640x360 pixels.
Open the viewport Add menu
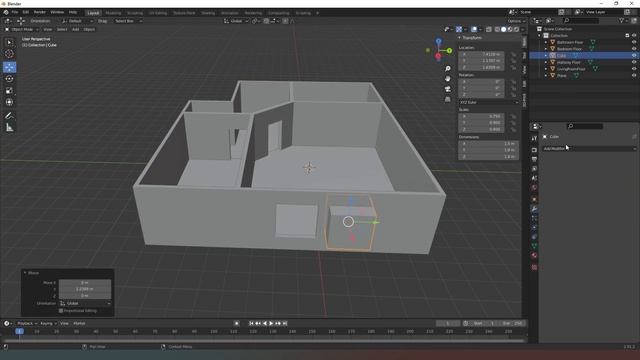(76, 29)
